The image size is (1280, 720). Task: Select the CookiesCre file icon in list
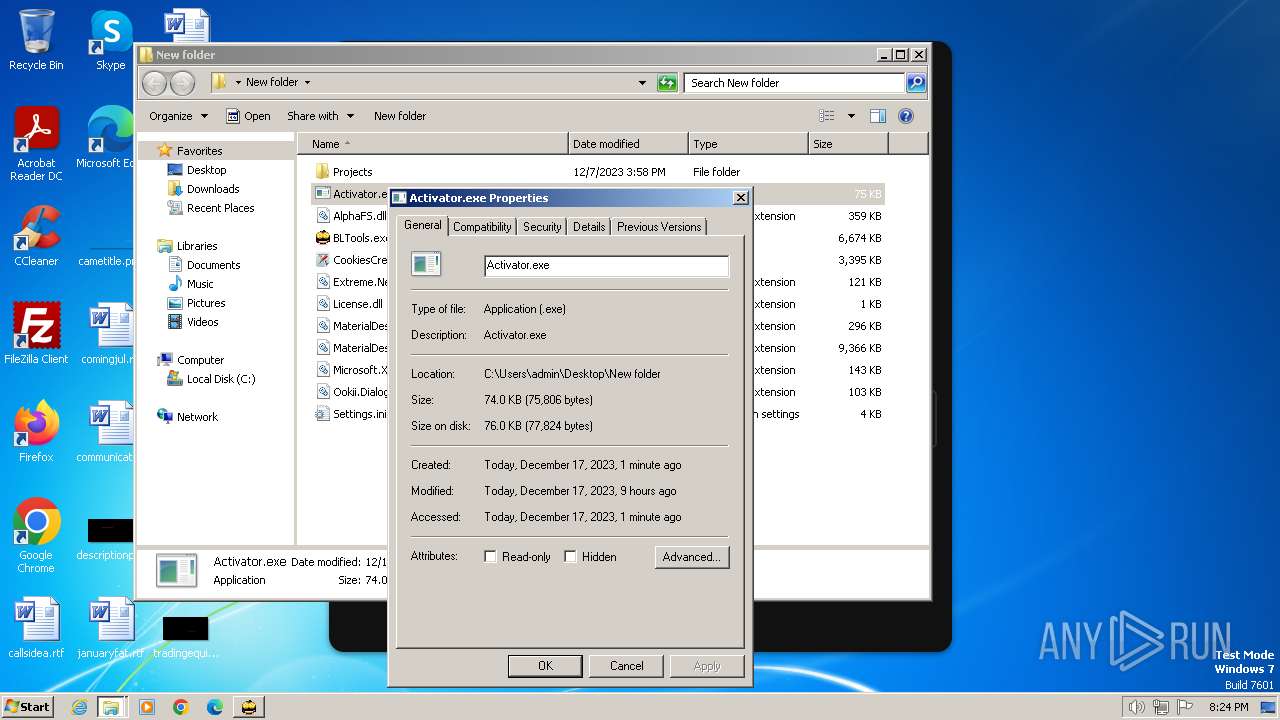(x=322, y=260)
